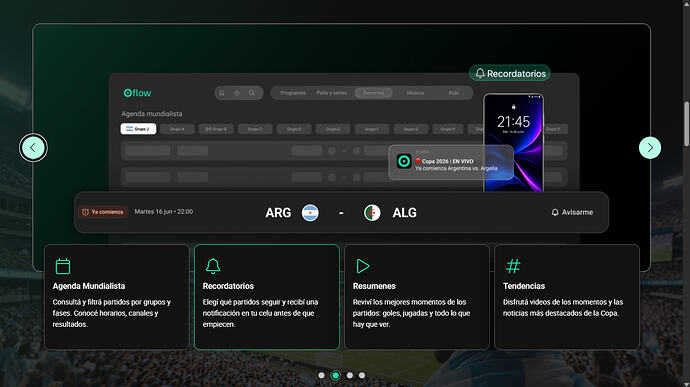Select the Grupo A filter chip
690x387 pixels.
click(x=177, y=129)
